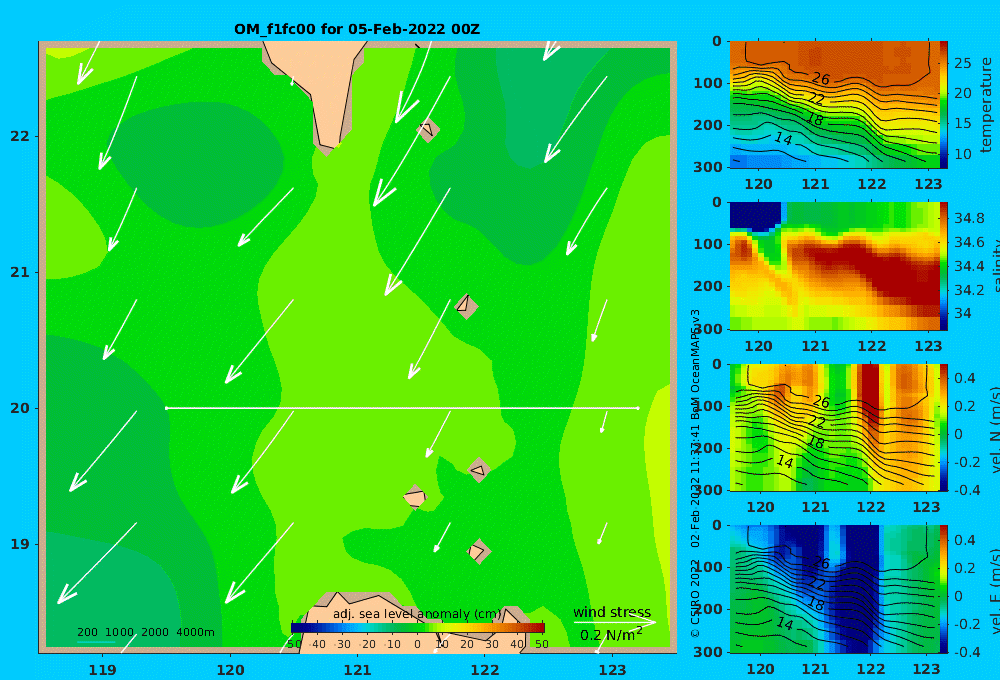This screenshot has height=680, width=1000.
Task: Click the wind arrow near 22N 122.6E
Action: (575, 120)
